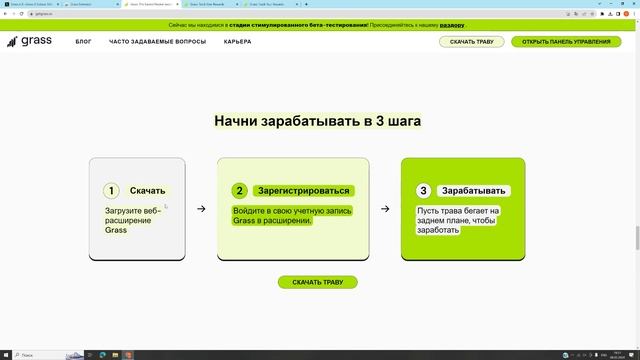640x360 pixels.
Task: Open the orange browser profile avatar
Action: (626, 14)
